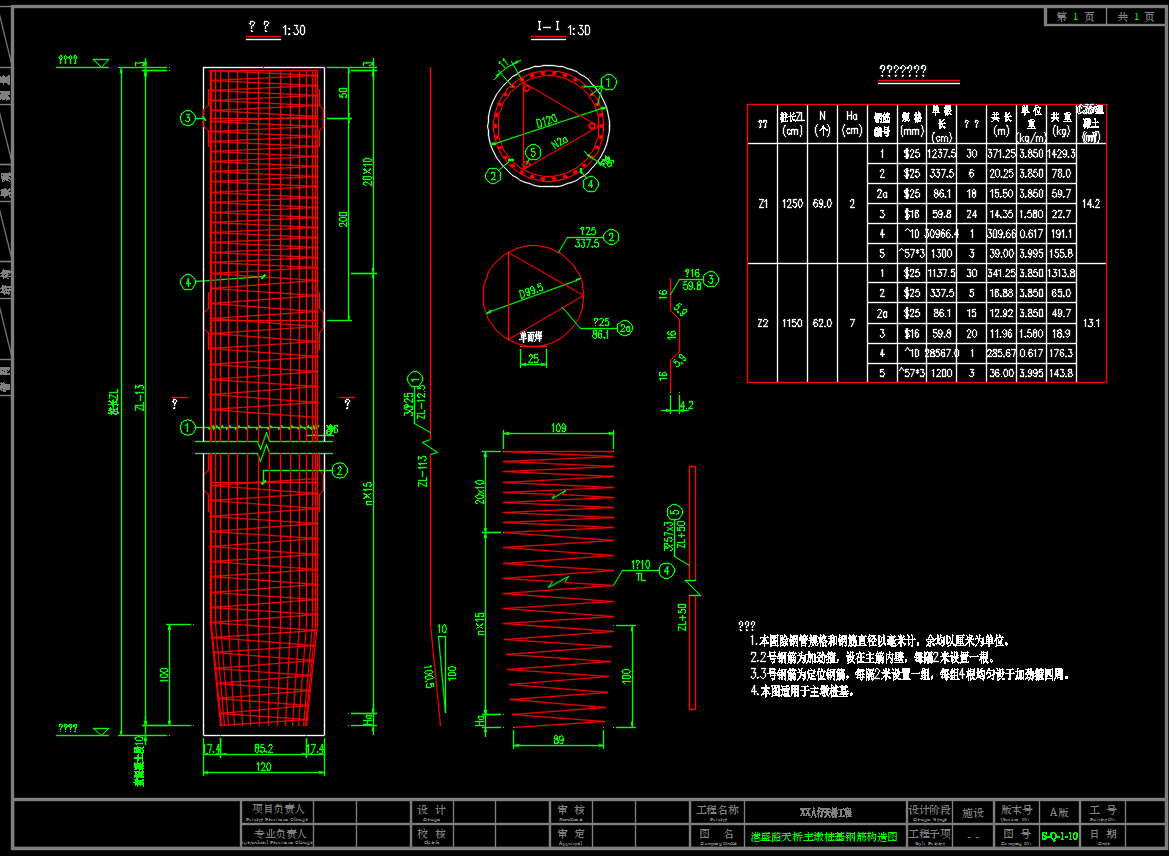Select callout bubble 4 beside the pile cage

point(187,283)
